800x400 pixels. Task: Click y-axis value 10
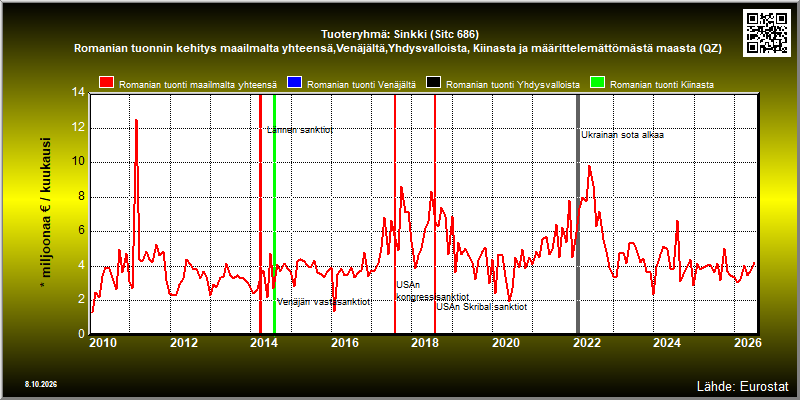[x=78, y=162]
